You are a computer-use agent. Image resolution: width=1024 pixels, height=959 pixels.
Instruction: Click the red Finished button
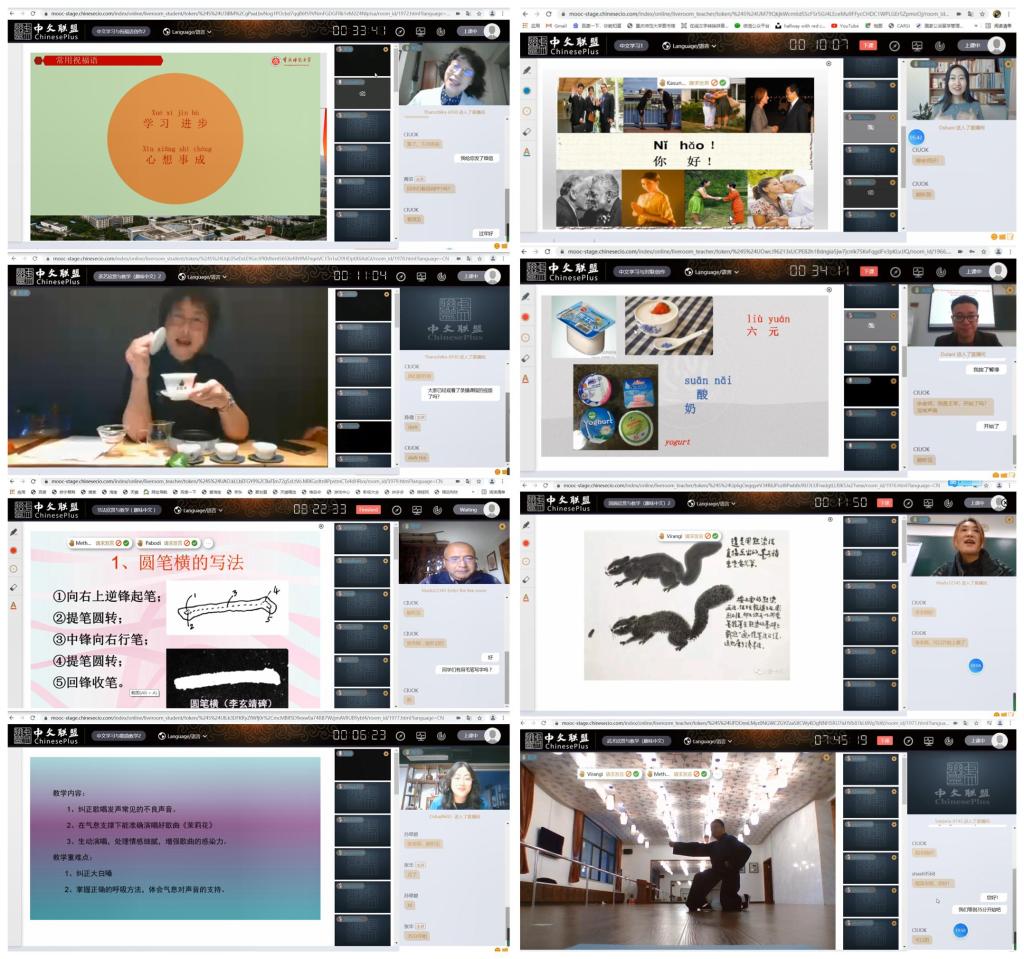click(x=369, y=509)
